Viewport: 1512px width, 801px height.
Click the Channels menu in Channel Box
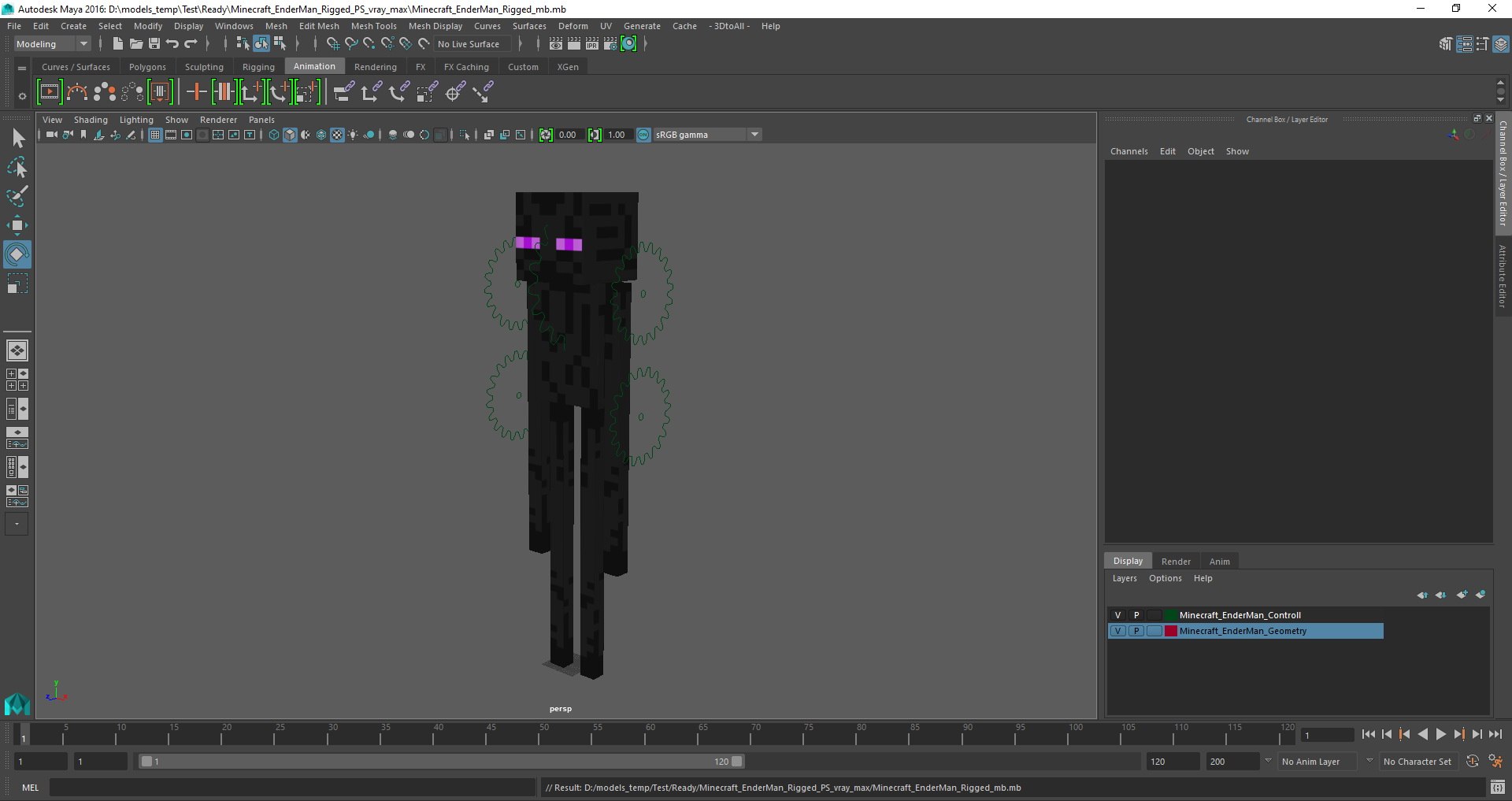(1128, 151)
